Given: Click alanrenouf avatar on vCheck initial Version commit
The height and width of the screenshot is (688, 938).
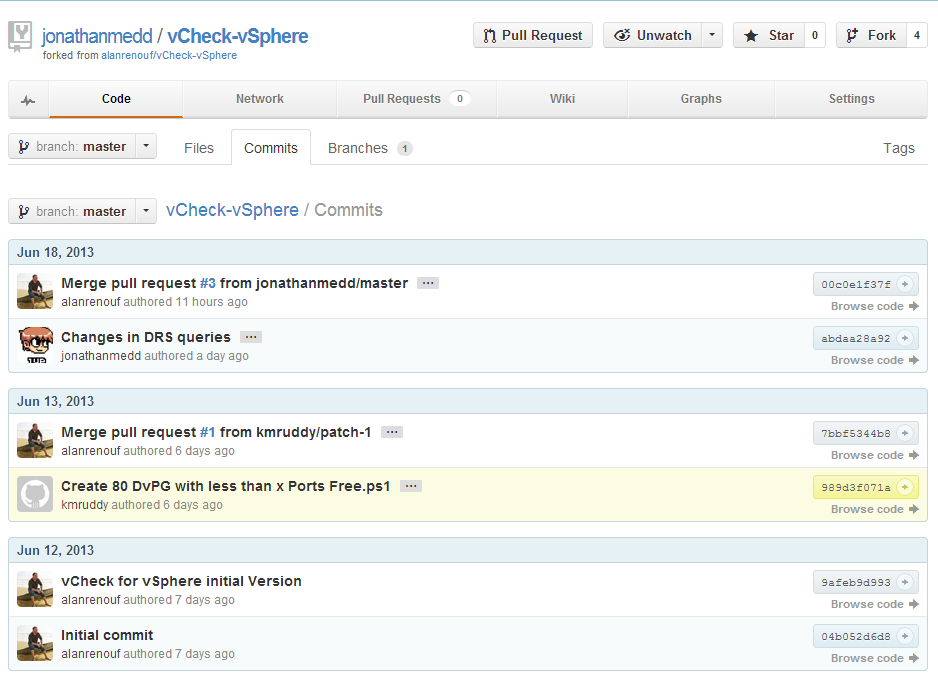Looking at the screenshot, I should (x=35, y=589).
